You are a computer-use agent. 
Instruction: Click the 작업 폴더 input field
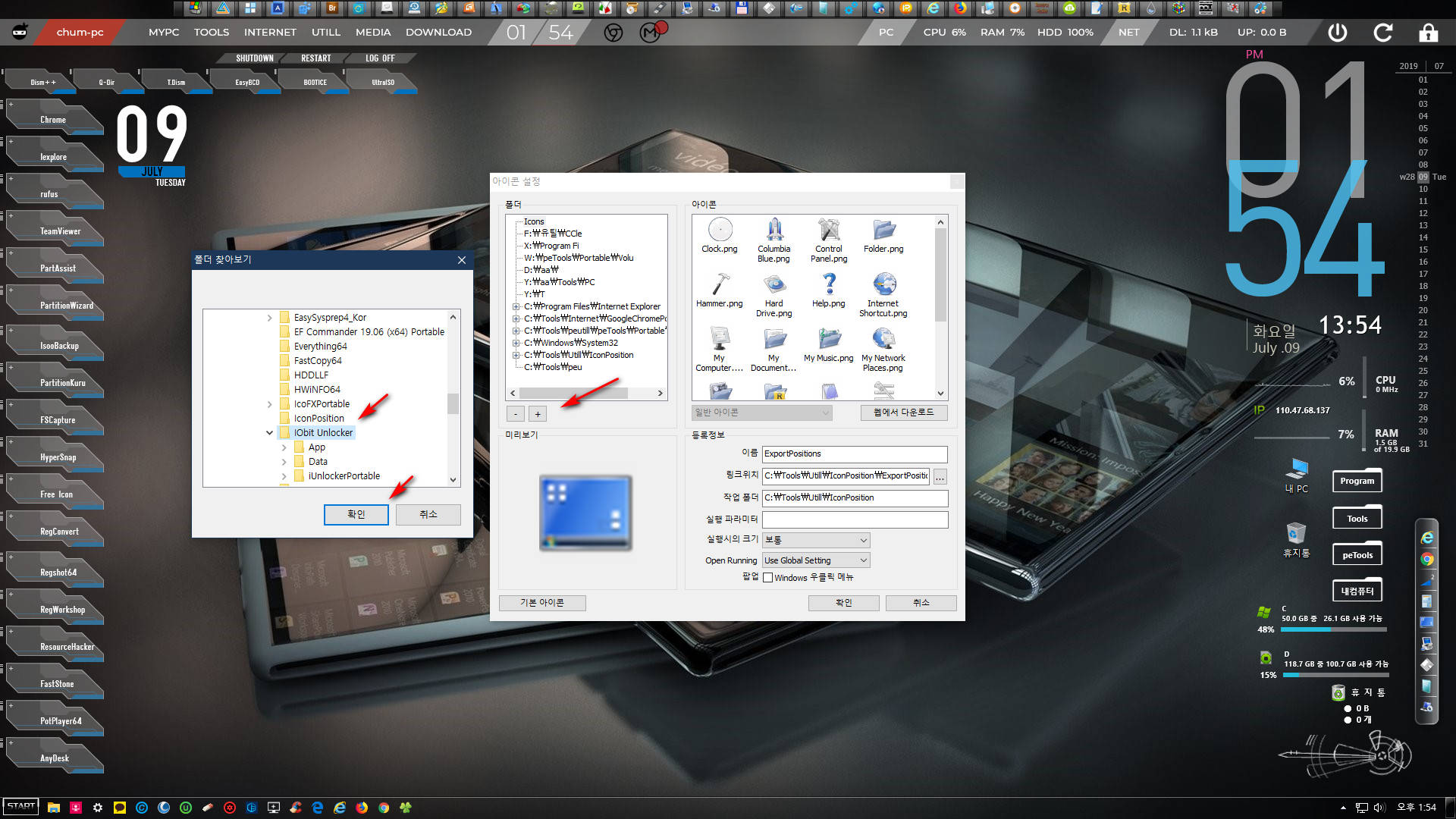(x=855, y=498)
